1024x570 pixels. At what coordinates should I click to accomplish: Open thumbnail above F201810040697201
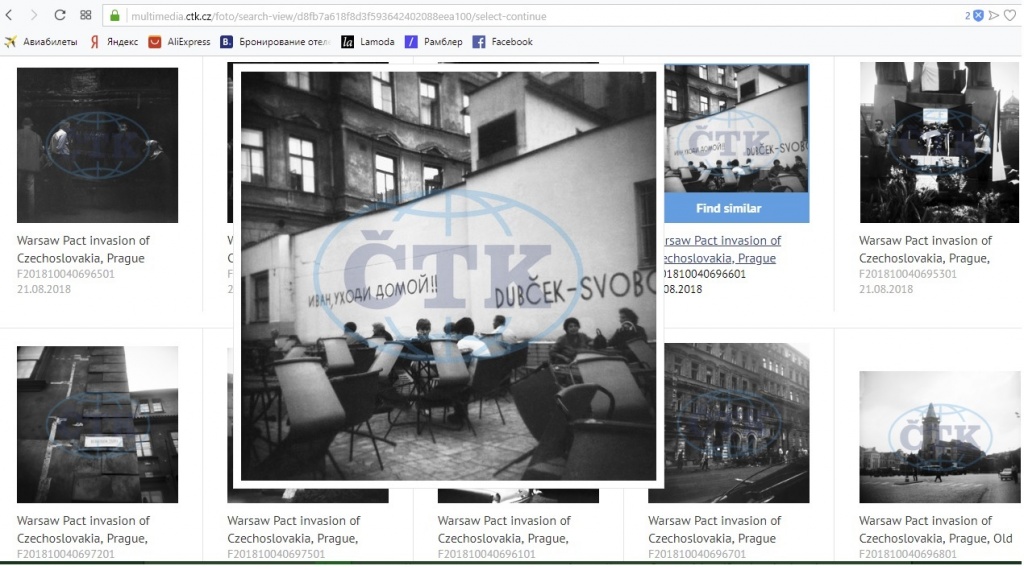click(97, 424)
